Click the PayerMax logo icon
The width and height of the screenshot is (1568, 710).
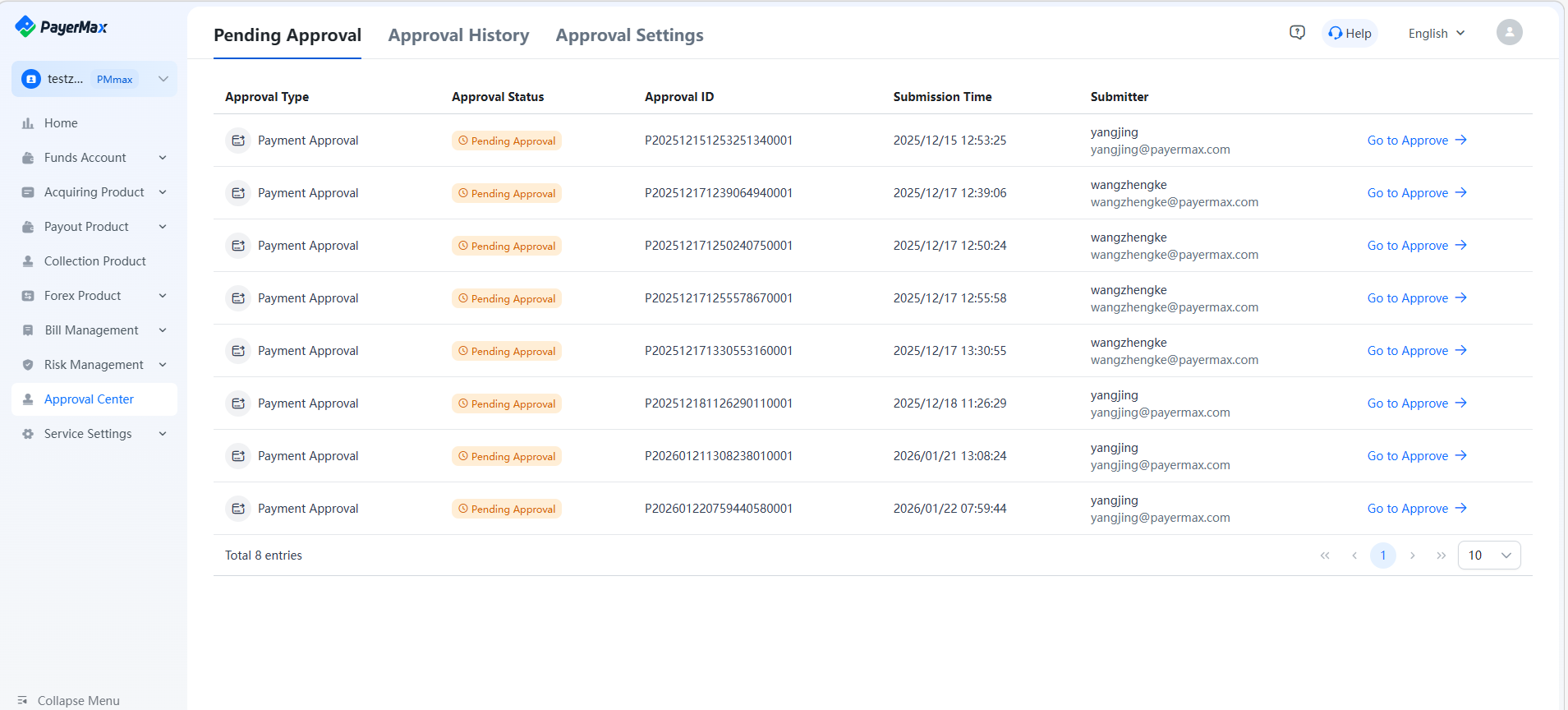pos(25,27)
